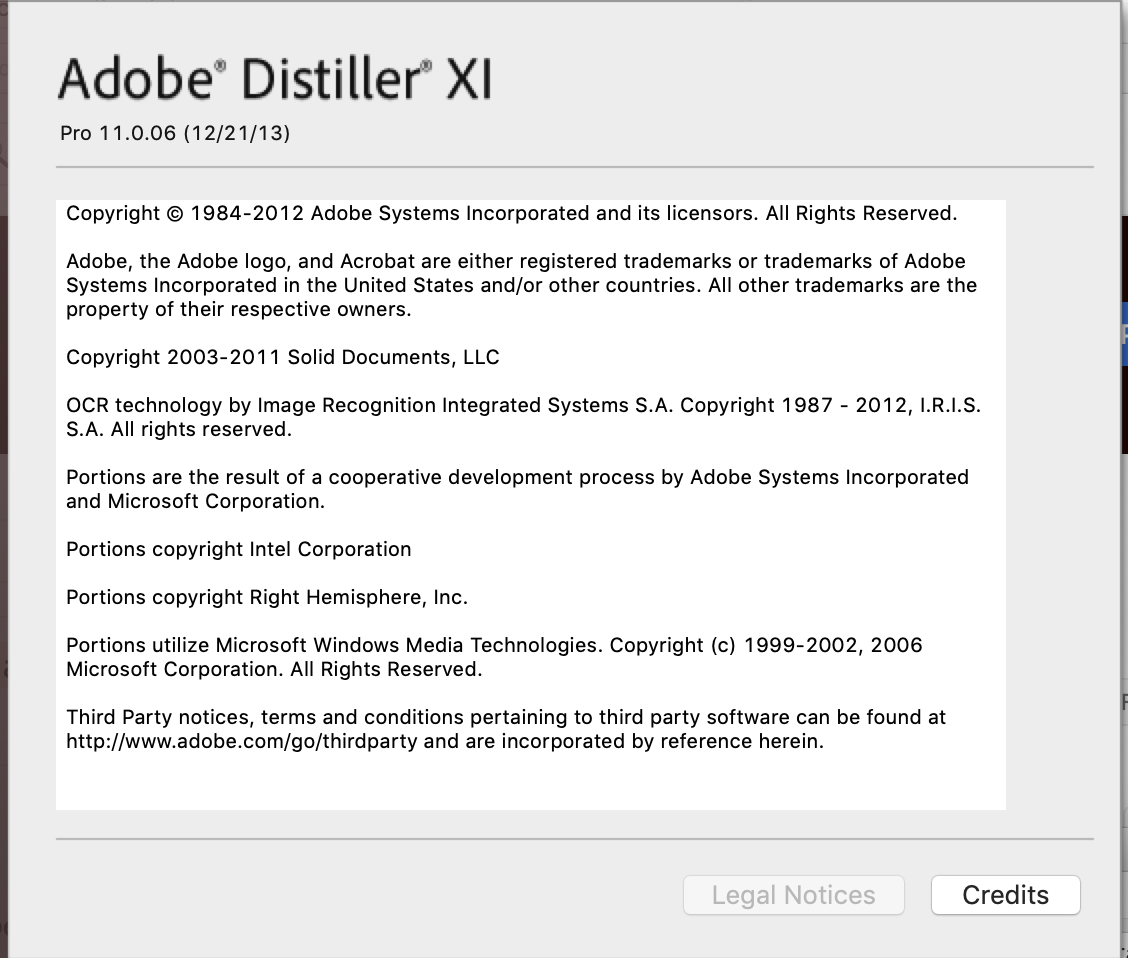
Task: Click the Legal Notices button
Action: pyautogui.click(x=793, y=895)
